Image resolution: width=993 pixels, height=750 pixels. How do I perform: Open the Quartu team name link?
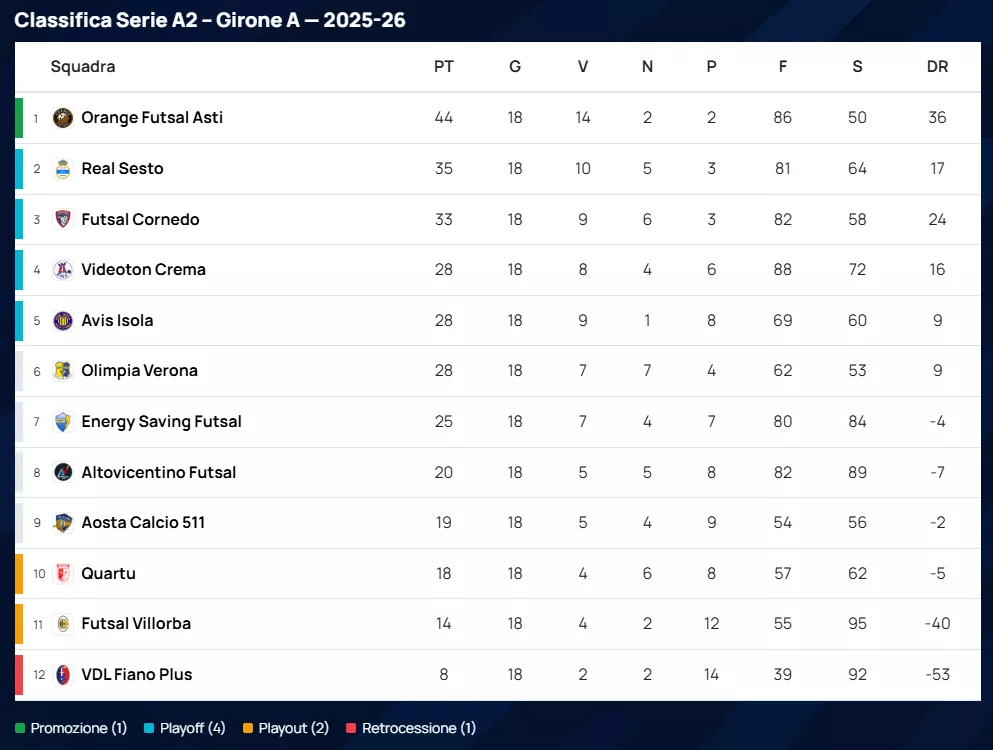(x=108, y=574)
